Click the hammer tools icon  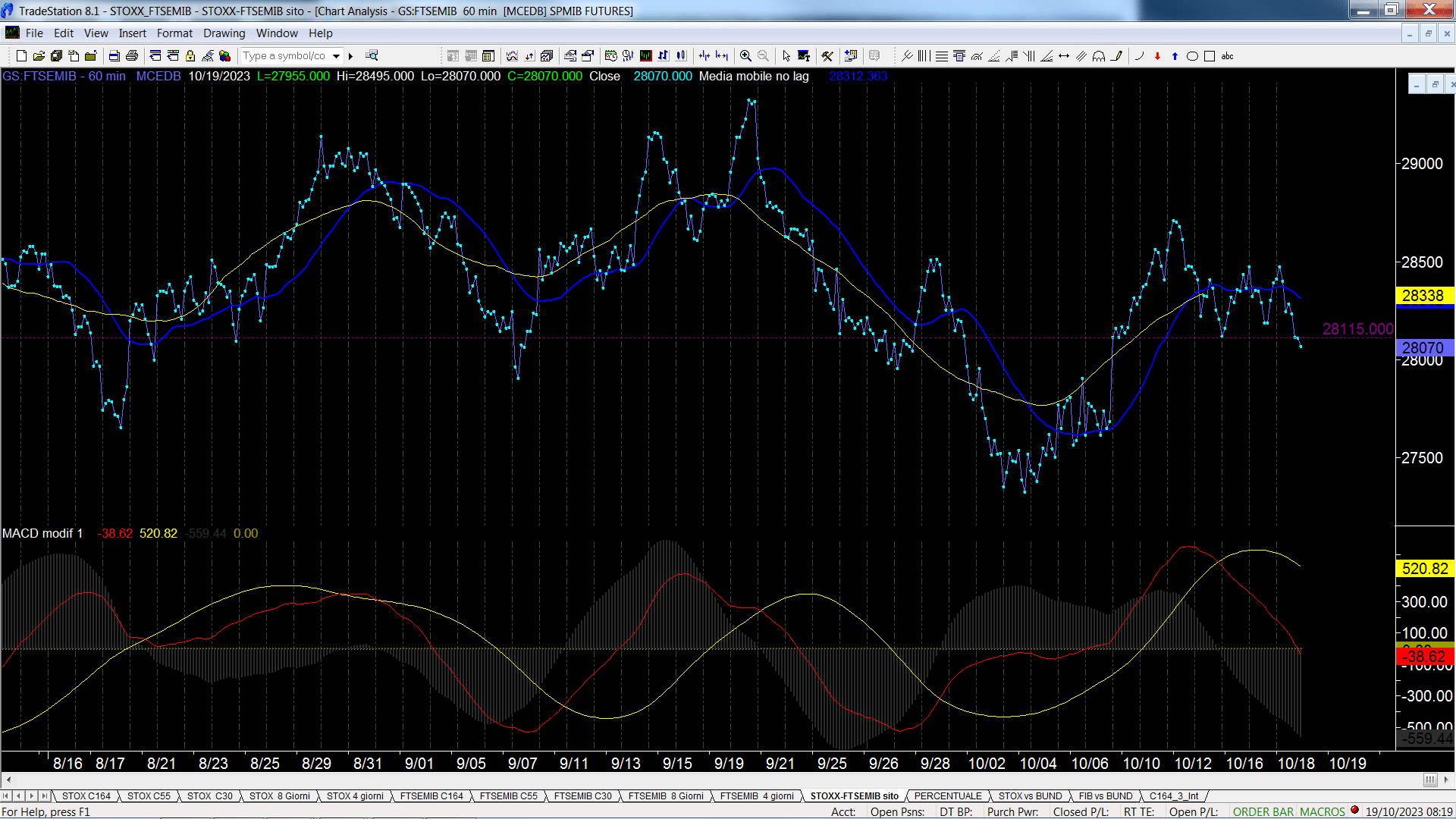tap(827, 56)
